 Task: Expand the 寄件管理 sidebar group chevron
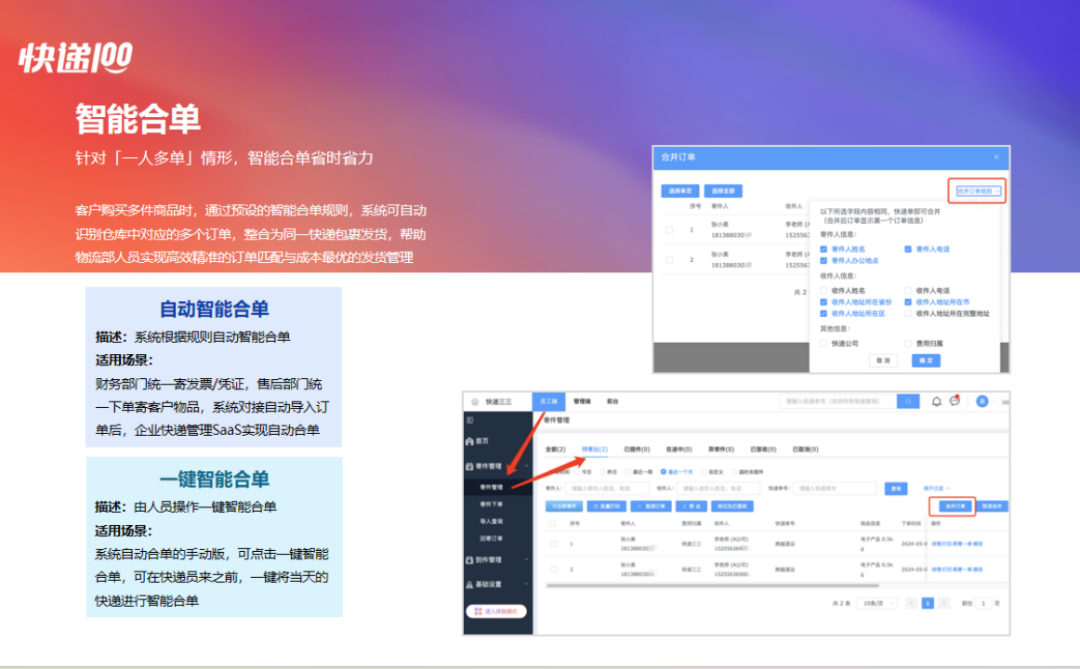[526, 466]
